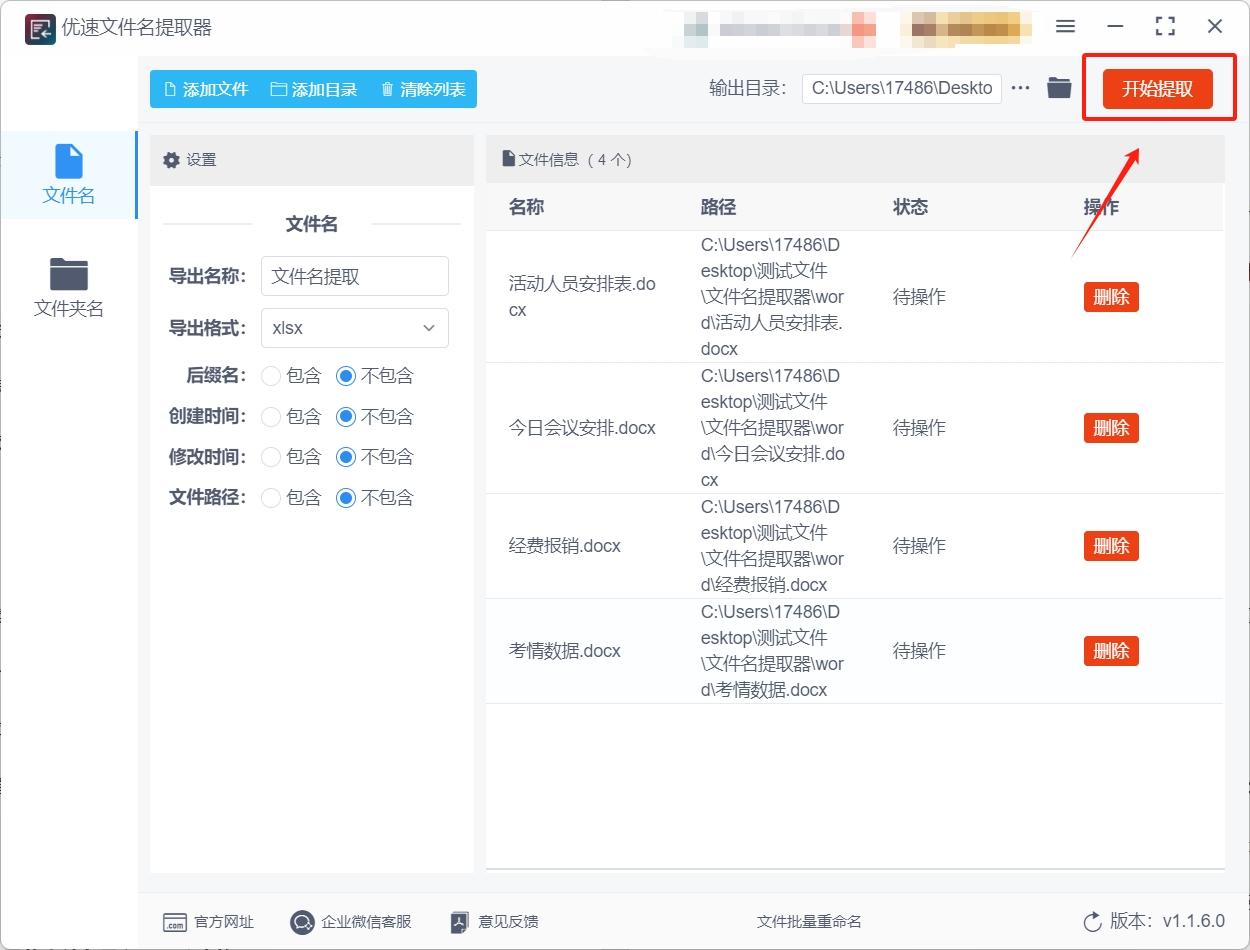
Task: Click the 导出名称 input field
Action: pyautogui.click(x=355, y=276)
